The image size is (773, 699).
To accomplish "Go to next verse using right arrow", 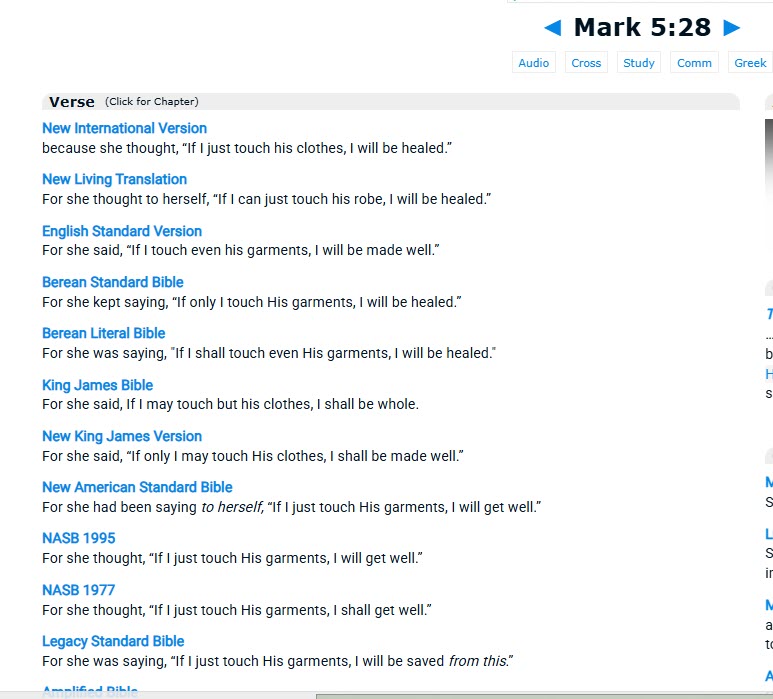I will (731, 28).
